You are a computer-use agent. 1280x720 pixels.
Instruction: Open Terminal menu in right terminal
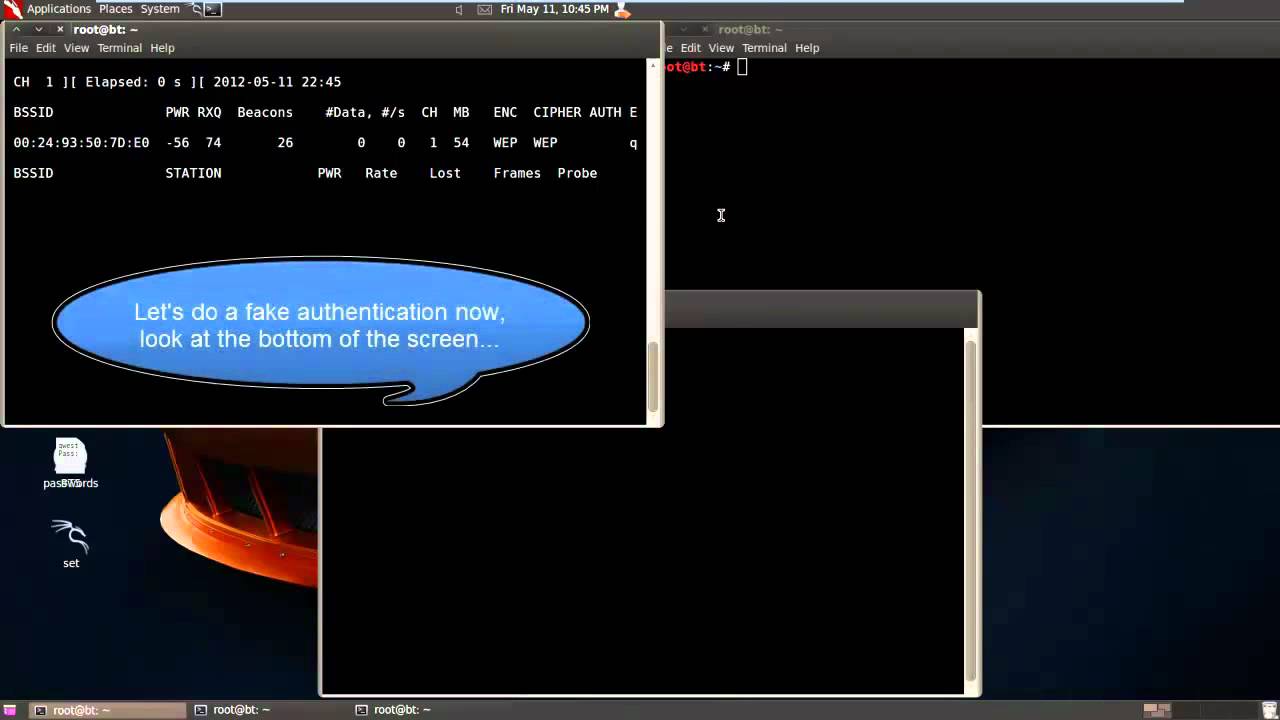(x=764, y=48)
